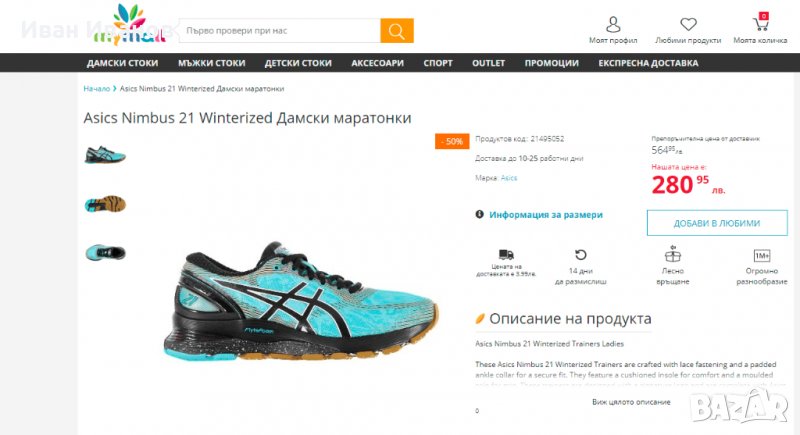Click the Лесно връщане box icon
The height and width of the screenshot is (435, 800).
click(673, 253)
